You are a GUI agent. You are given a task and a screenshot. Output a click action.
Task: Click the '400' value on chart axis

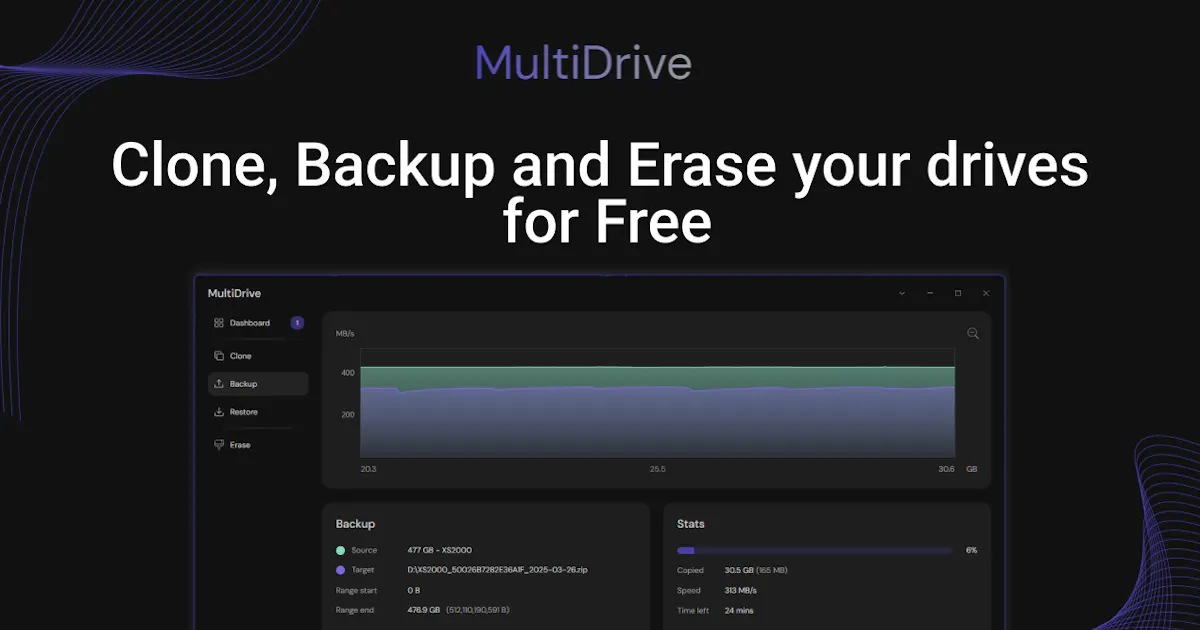pos(348,373)
